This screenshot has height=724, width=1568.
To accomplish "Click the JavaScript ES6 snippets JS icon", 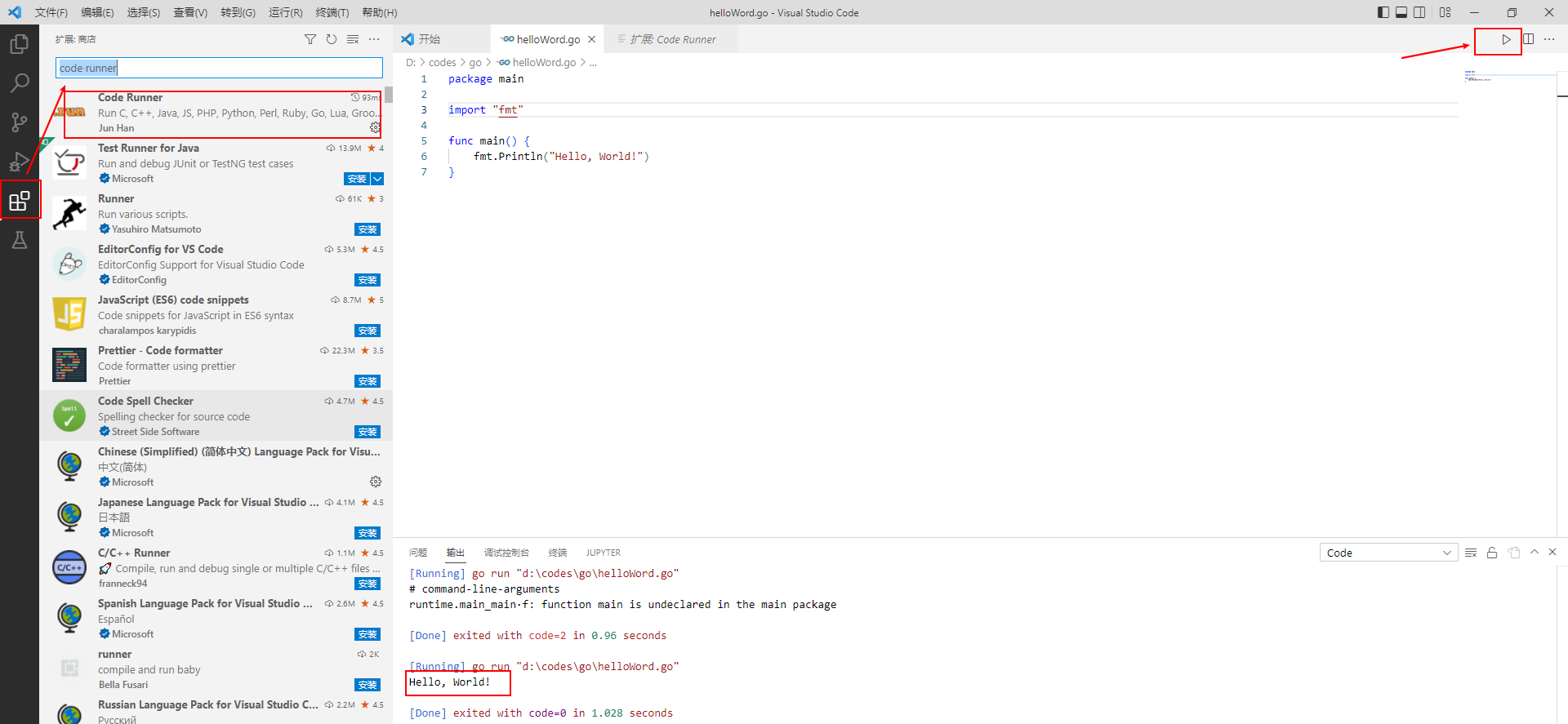I will (x=69, y=314).
